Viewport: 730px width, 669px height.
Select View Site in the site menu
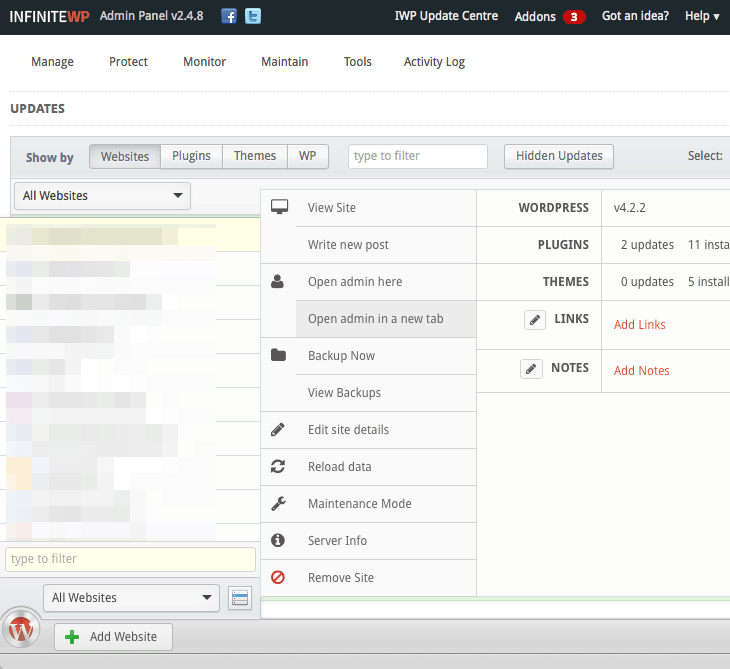tap(386, 208)
